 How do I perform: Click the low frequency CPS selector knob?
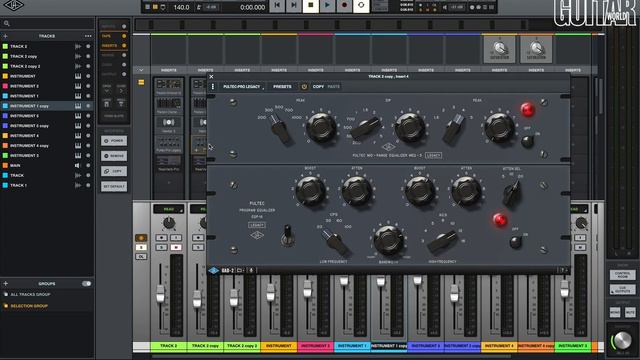(336, 242)
